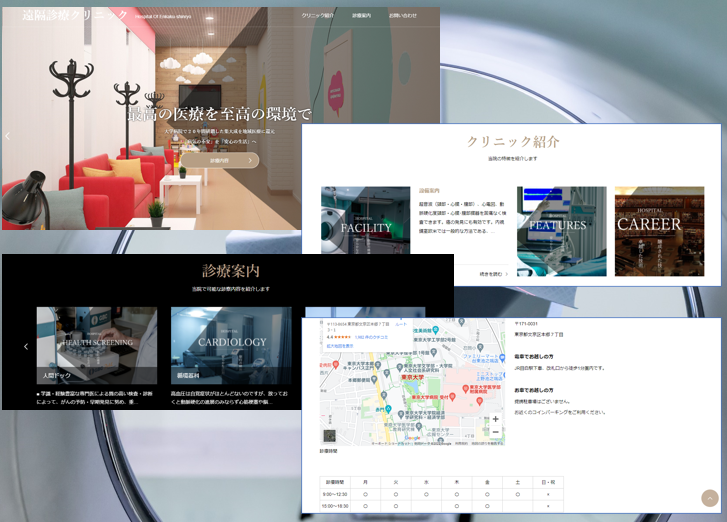Click the ファミリーマート map marker

pos(502,358)
